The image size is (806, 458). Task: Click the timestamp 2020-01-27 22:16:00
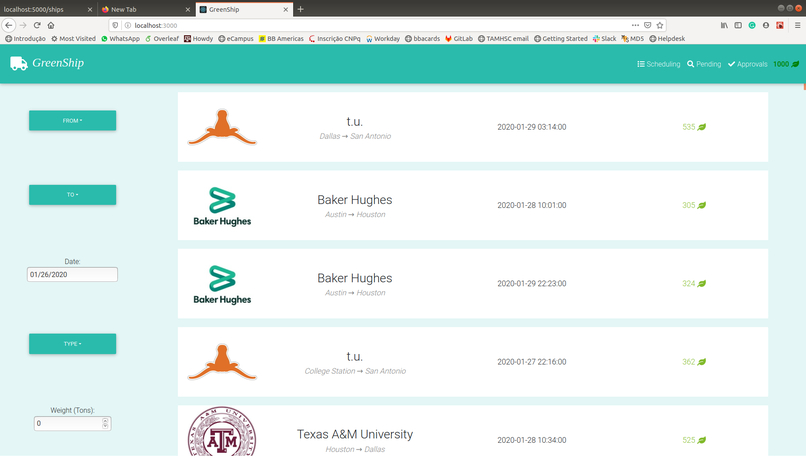[532, 362]
